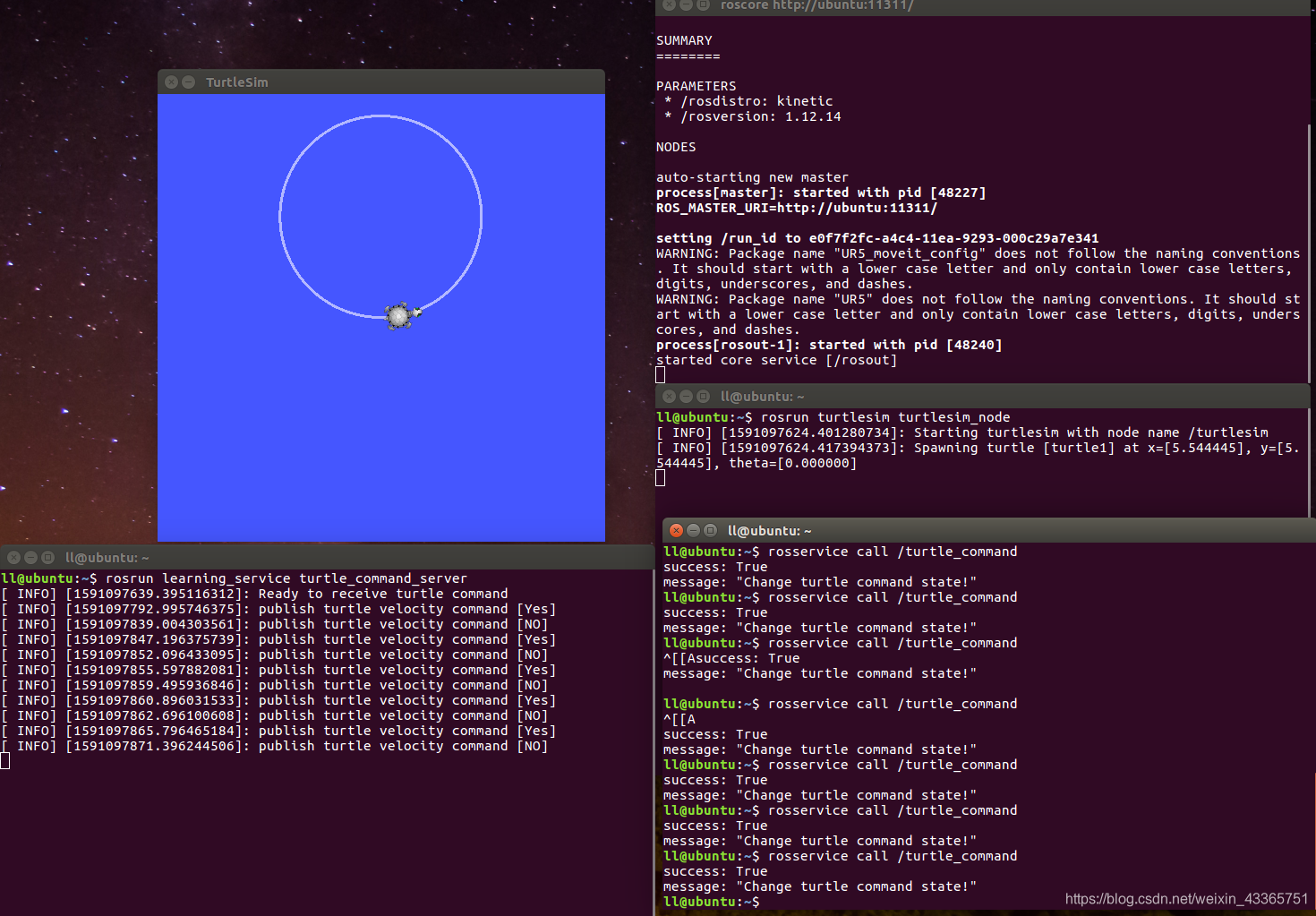Click log line with timestamp 1591097871.396244506
The width and height of the screenshot is (1316, 916).
tap(275, 746)
